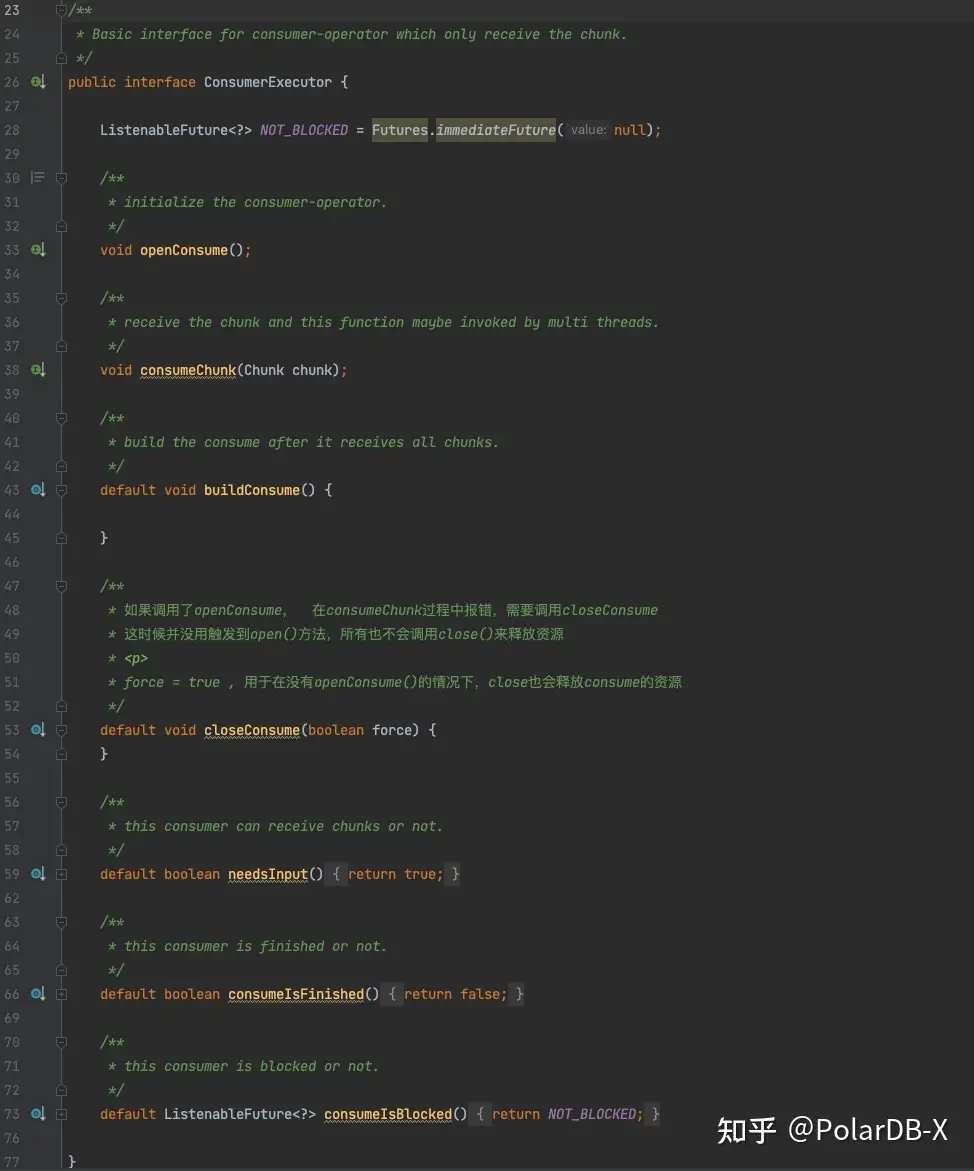Click fold end marker at line 54
The image size is (974, 1171).
pyautogui.click(x=62, y=754)
